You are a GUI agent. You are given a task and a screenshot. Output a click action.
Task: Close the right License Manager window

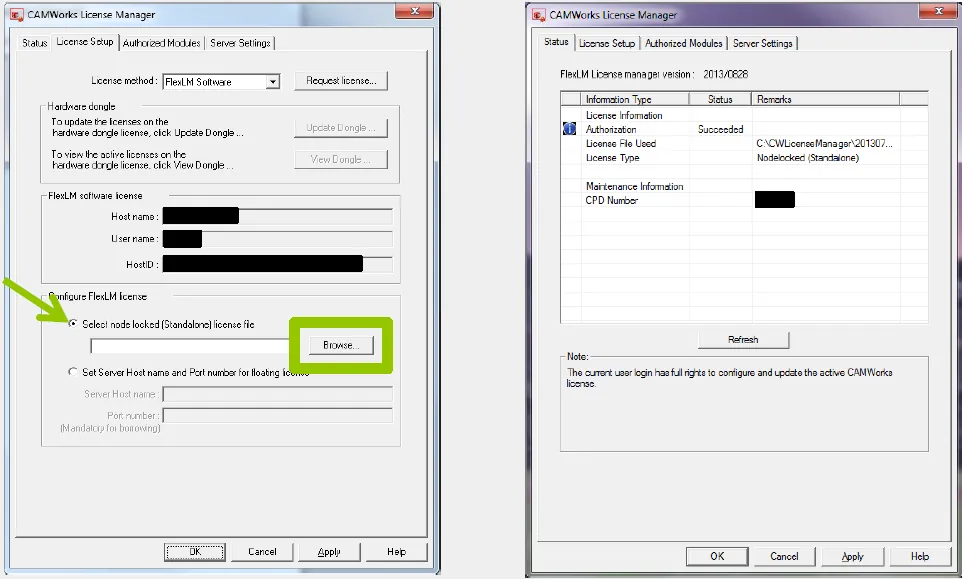click(938, 10)
